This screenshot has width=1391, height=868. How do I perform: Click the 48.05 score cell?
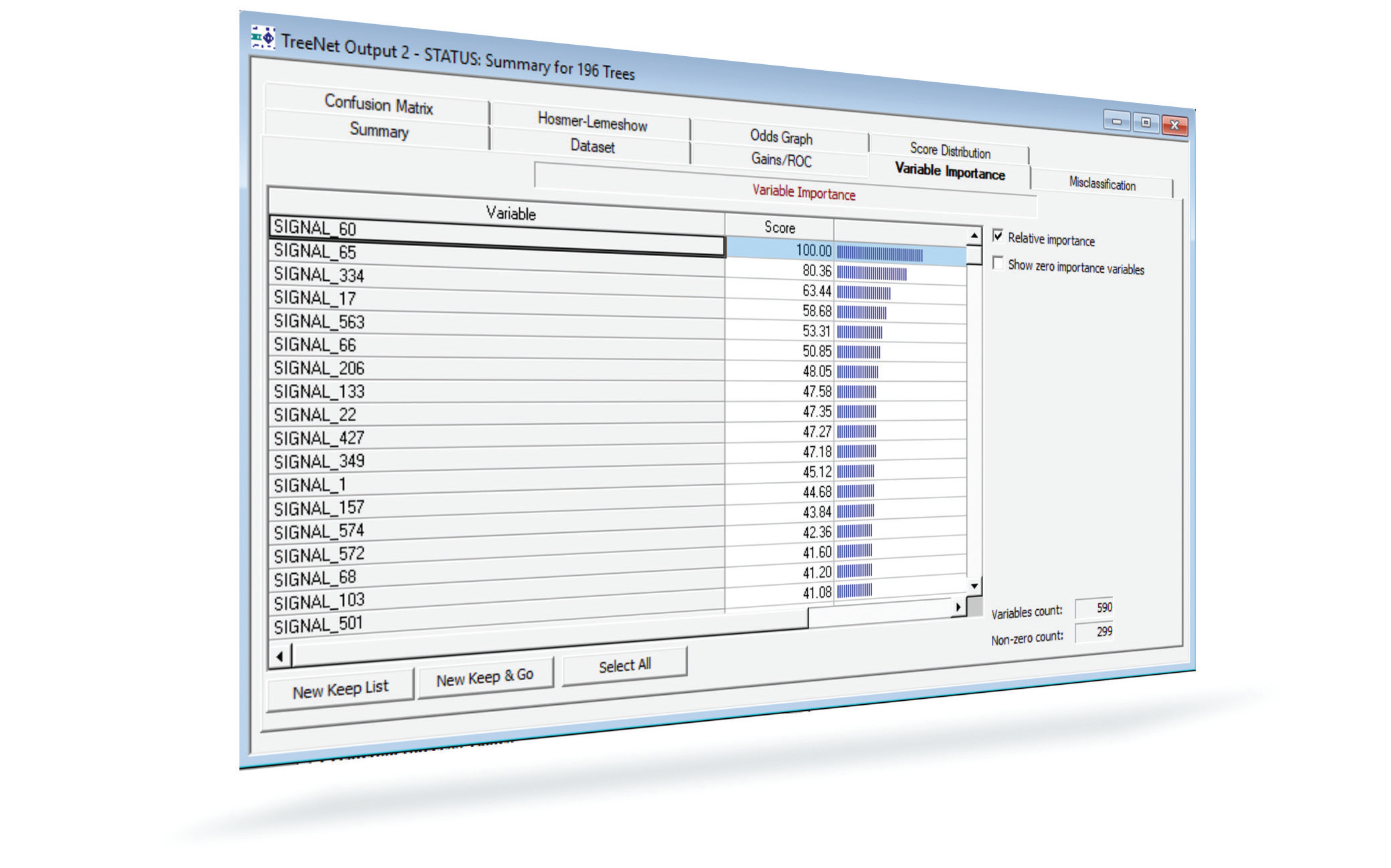(x=780, y=371)
